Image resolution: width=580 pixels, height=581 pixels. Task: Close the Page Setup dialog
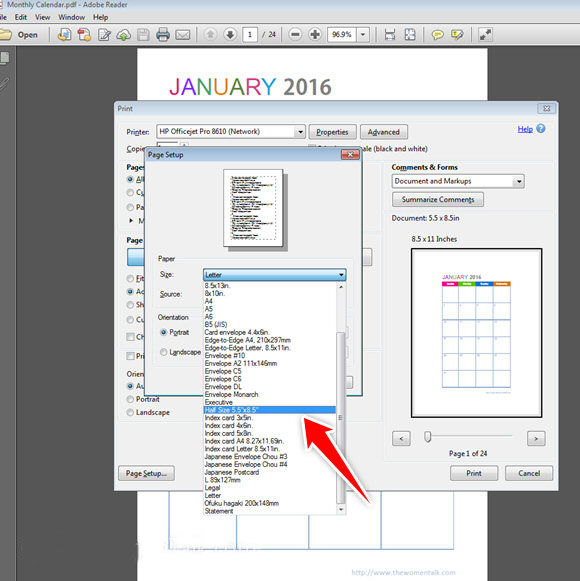coord(350,154)
